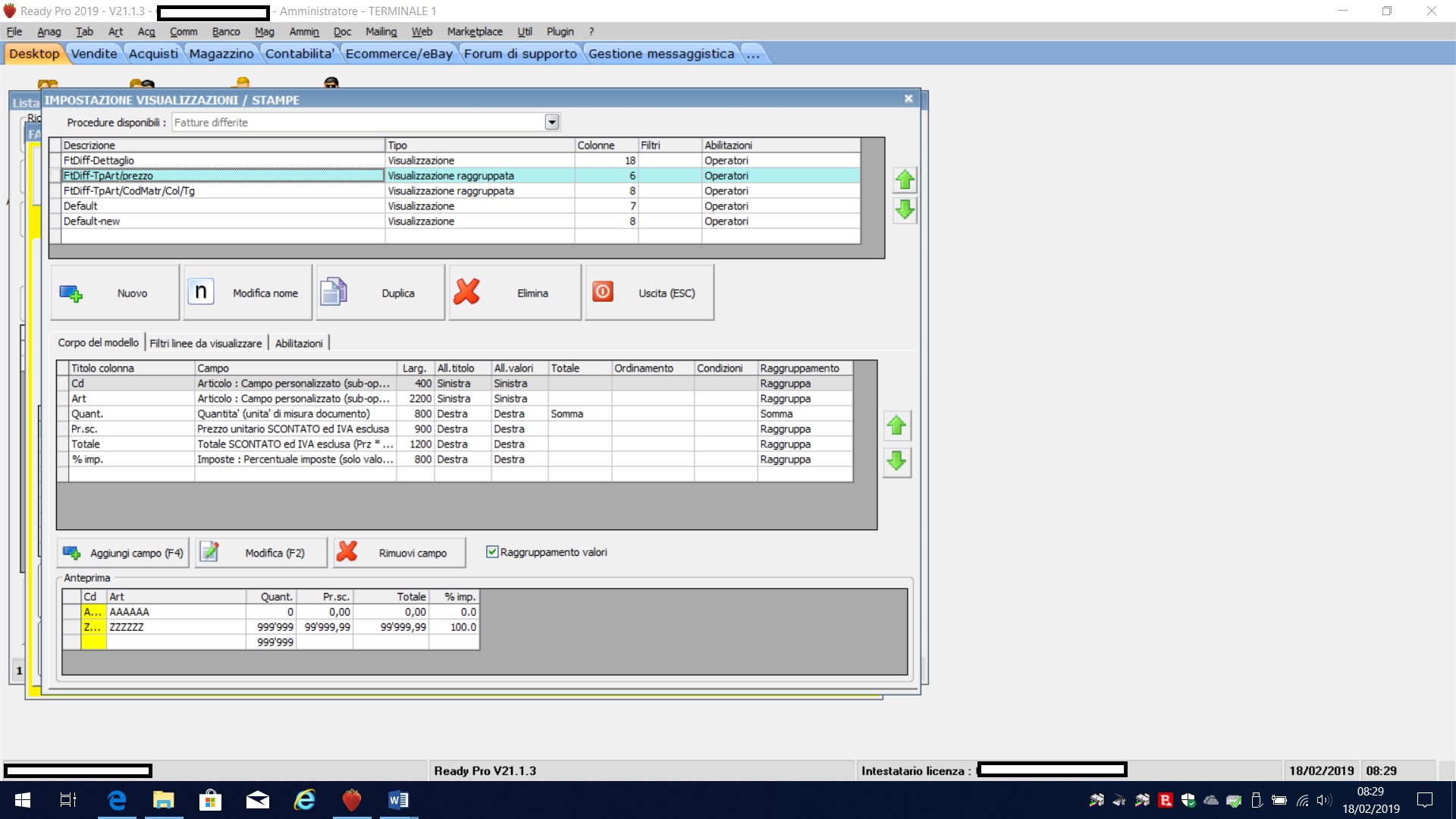Image resolution: width=1456 pixels, height=819 pixels.
Task: Click the Nuovo button with plus icon
Action: coord(115,293)
